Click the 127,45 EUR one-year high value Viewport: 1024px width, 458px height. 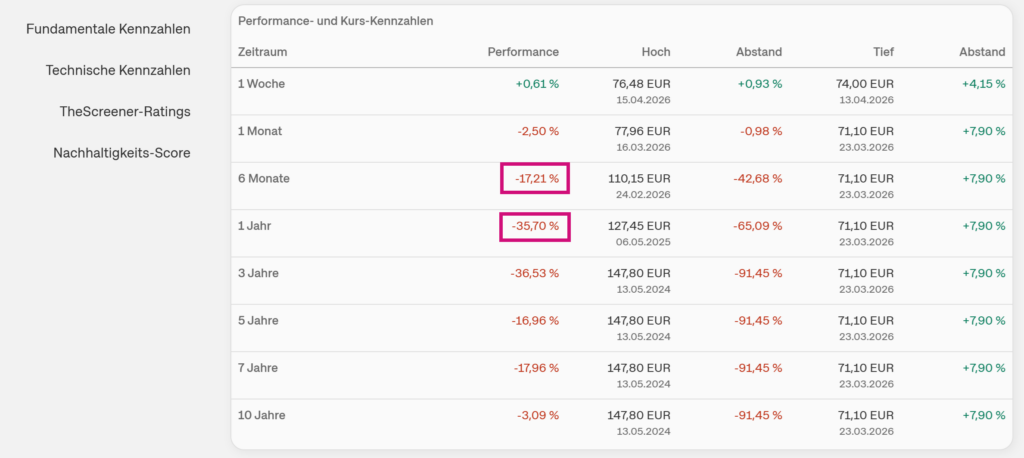coord(637,226)
